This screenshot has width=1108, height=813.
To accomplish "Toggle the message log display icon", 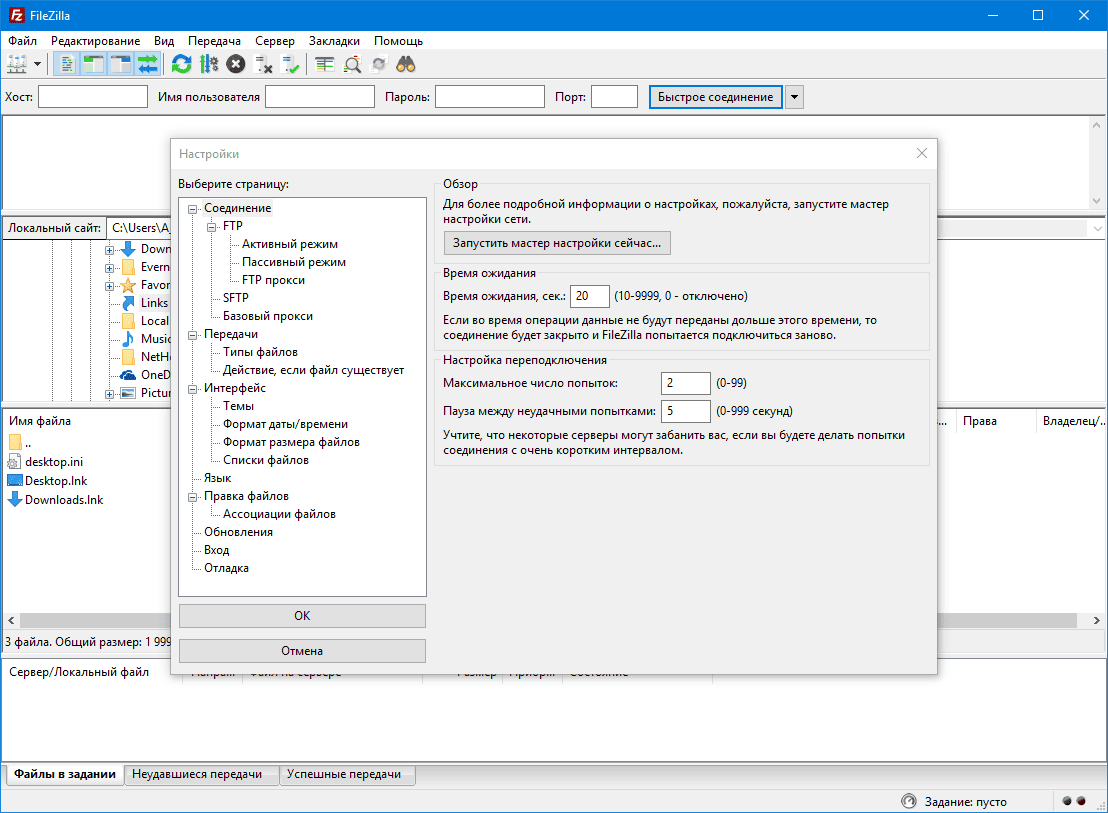I will pos(67,64).
